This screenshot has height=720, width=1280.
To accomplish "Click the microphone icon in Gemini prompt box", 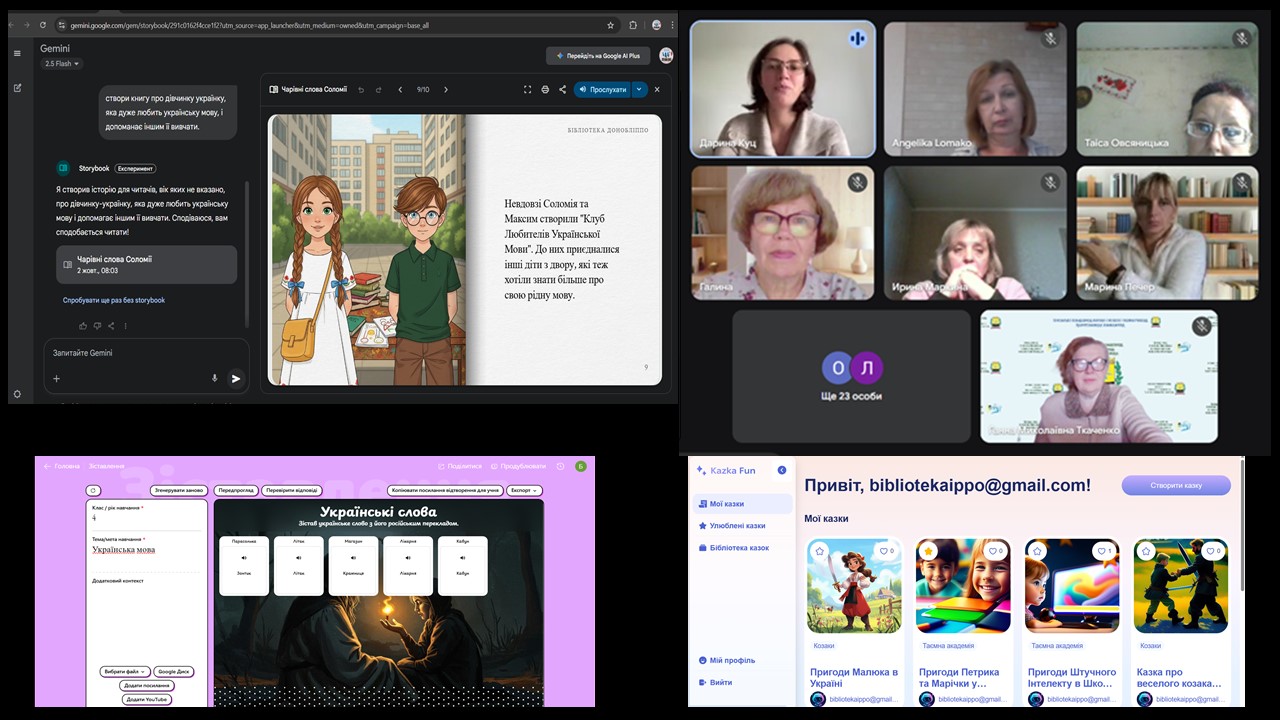I will [x=214, y=379].
